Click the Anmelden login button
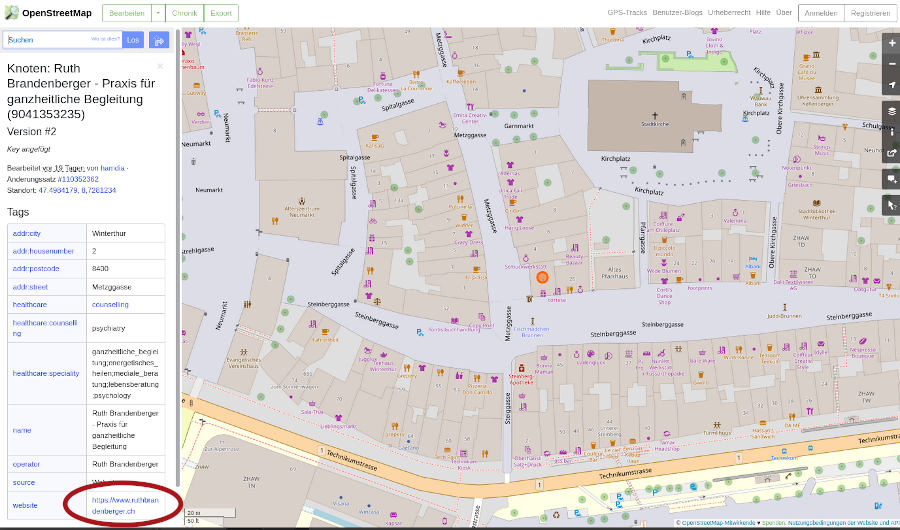The height and width of the screenshot is (530, 900). tap(821, 13)
